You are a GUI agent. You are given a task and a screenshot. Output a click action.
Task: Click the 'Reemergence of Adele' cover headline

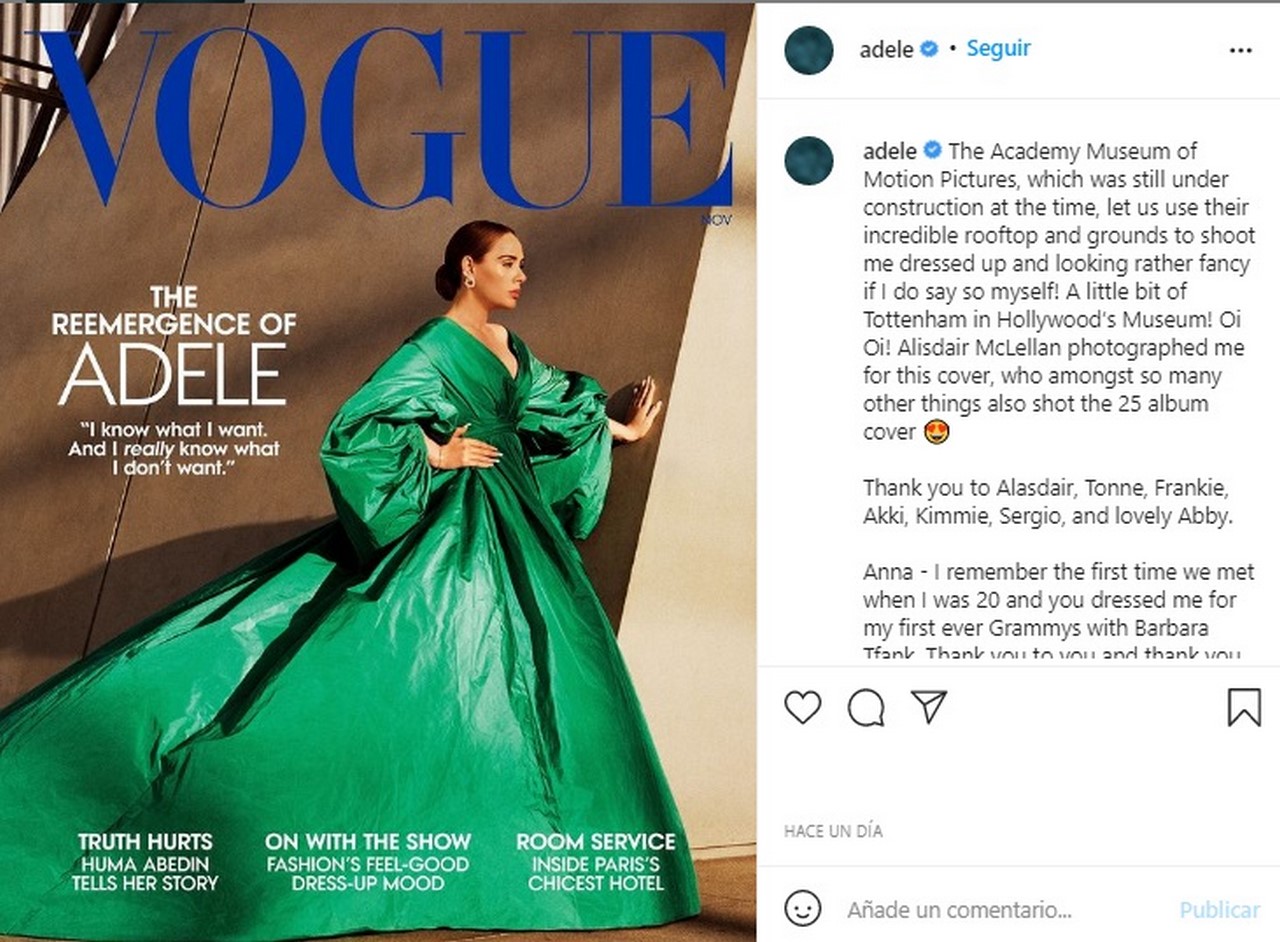[174, 346]
